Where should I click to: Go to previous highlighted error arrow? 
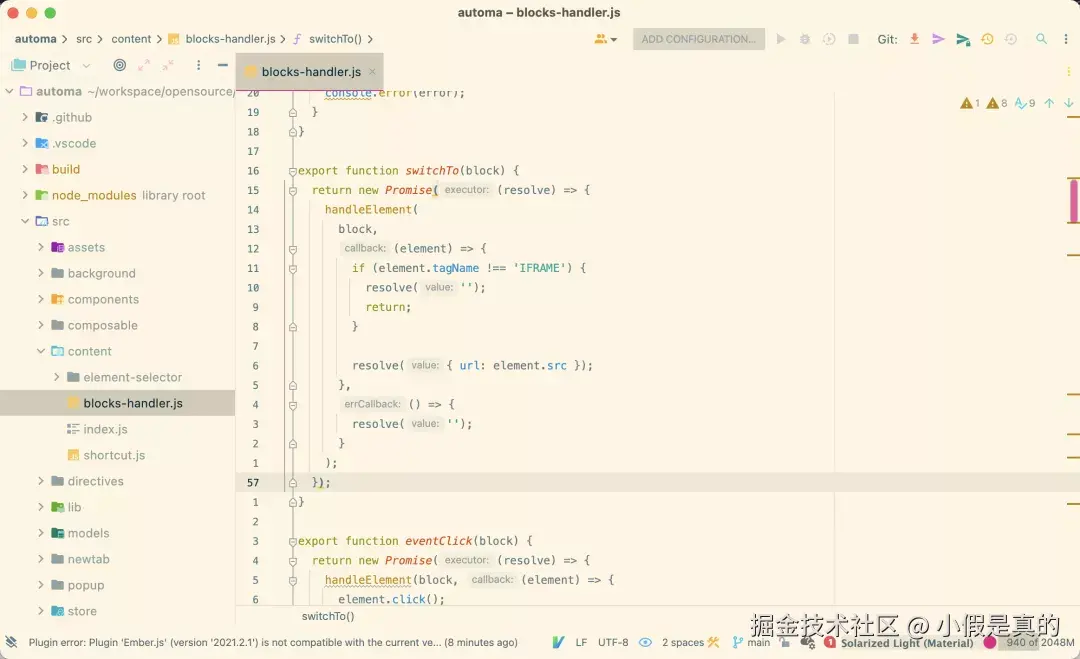(x=1049, y=103)
